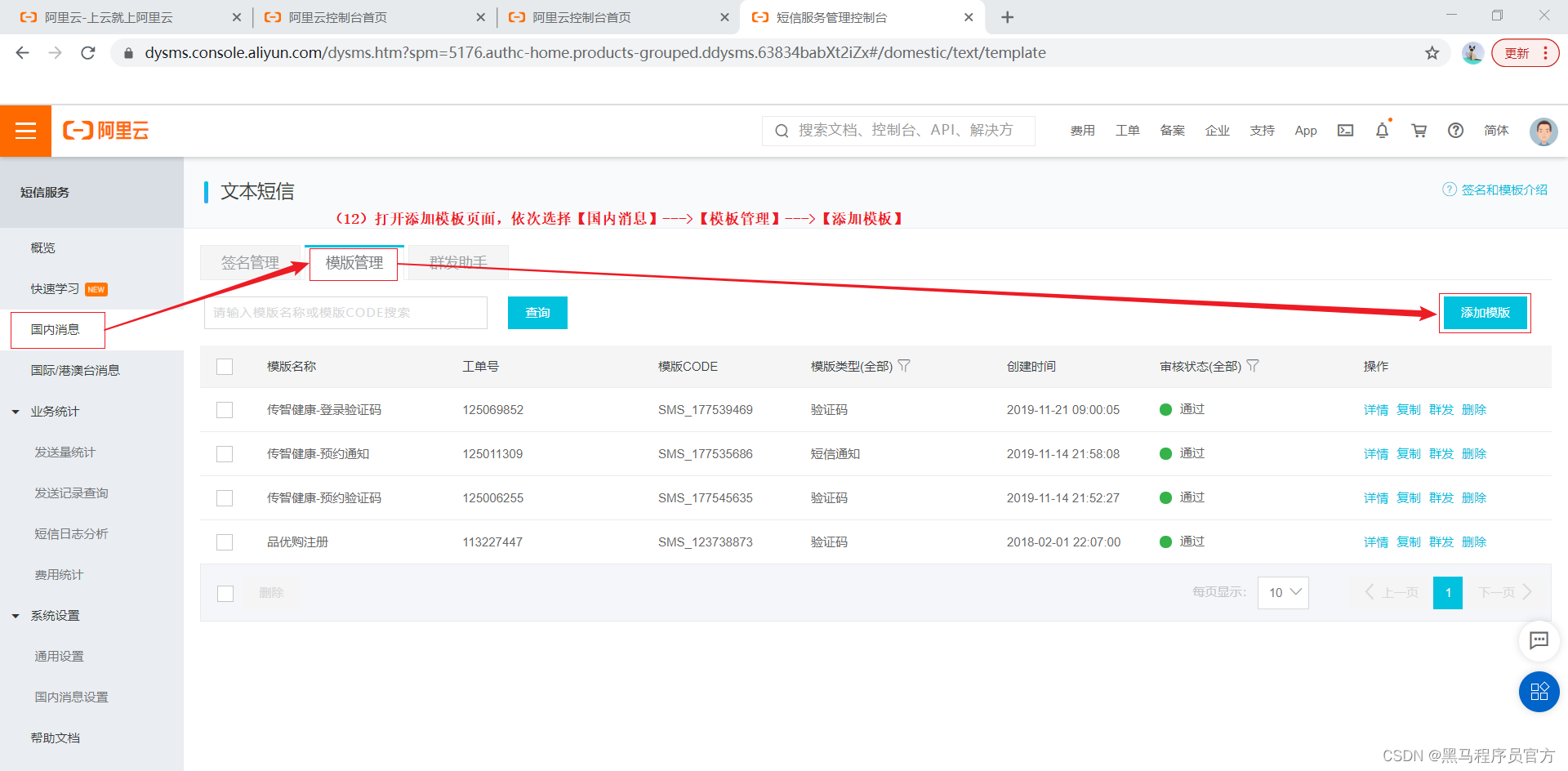Open the Cloud Shell terminal icon

(1345, 131)
